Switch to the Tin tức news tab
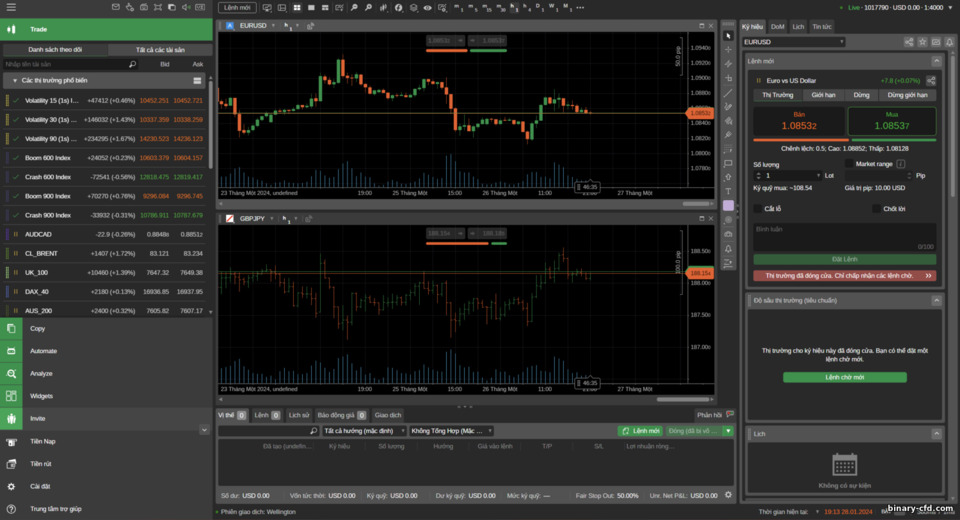The image size is (960, 520). click(x=822, y=27)
